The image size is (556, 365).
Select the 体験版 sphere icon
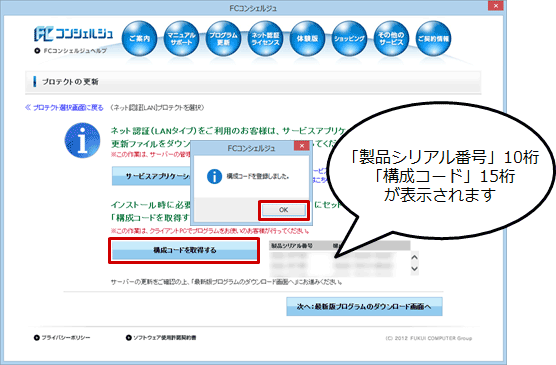(307, 38)
